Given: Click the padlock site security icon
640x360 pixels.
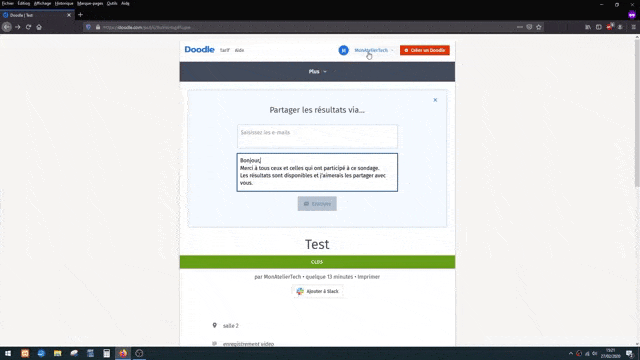Looking at the screenshot, I should tap(98, 27).
